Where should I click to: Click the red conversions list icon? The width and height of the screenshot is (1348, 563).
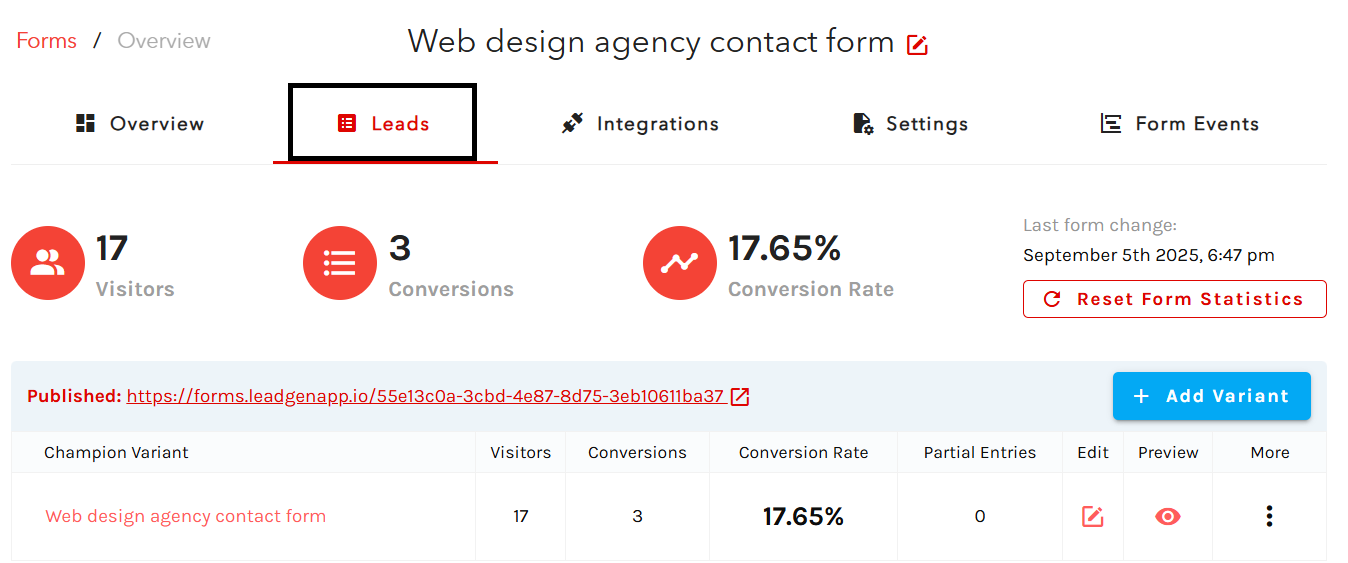[340, 263]
